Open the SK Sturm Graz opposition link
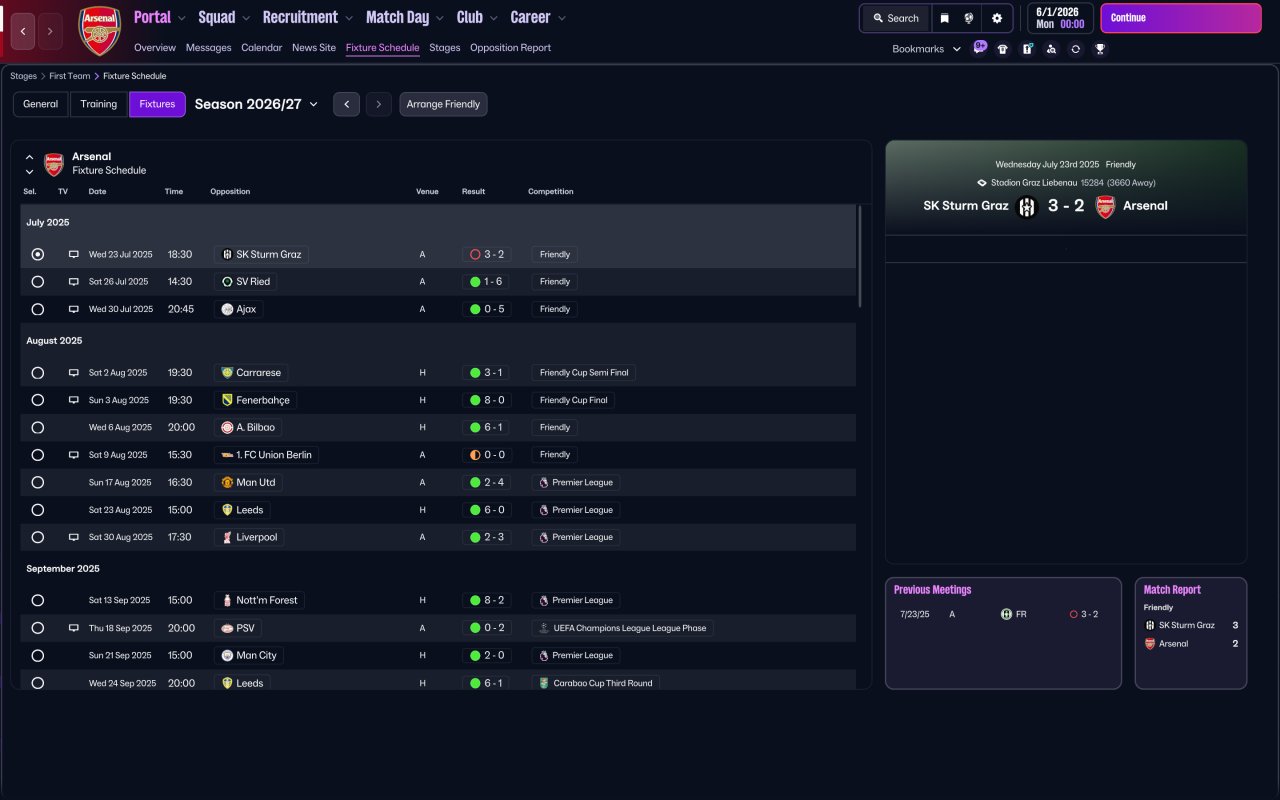This screenshot has width=1280, height=800. point(261,255)
